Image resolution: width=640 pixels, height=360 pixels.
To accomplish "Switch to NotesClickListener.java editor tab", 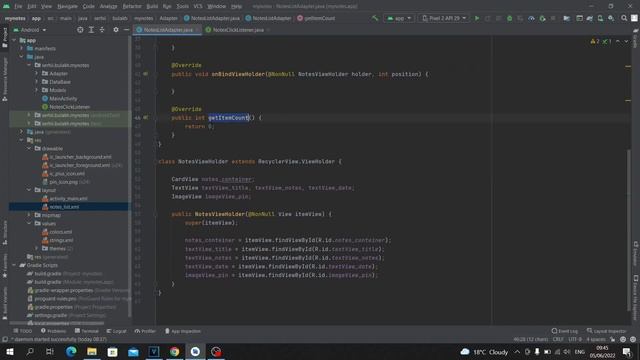I will (238, 30).
